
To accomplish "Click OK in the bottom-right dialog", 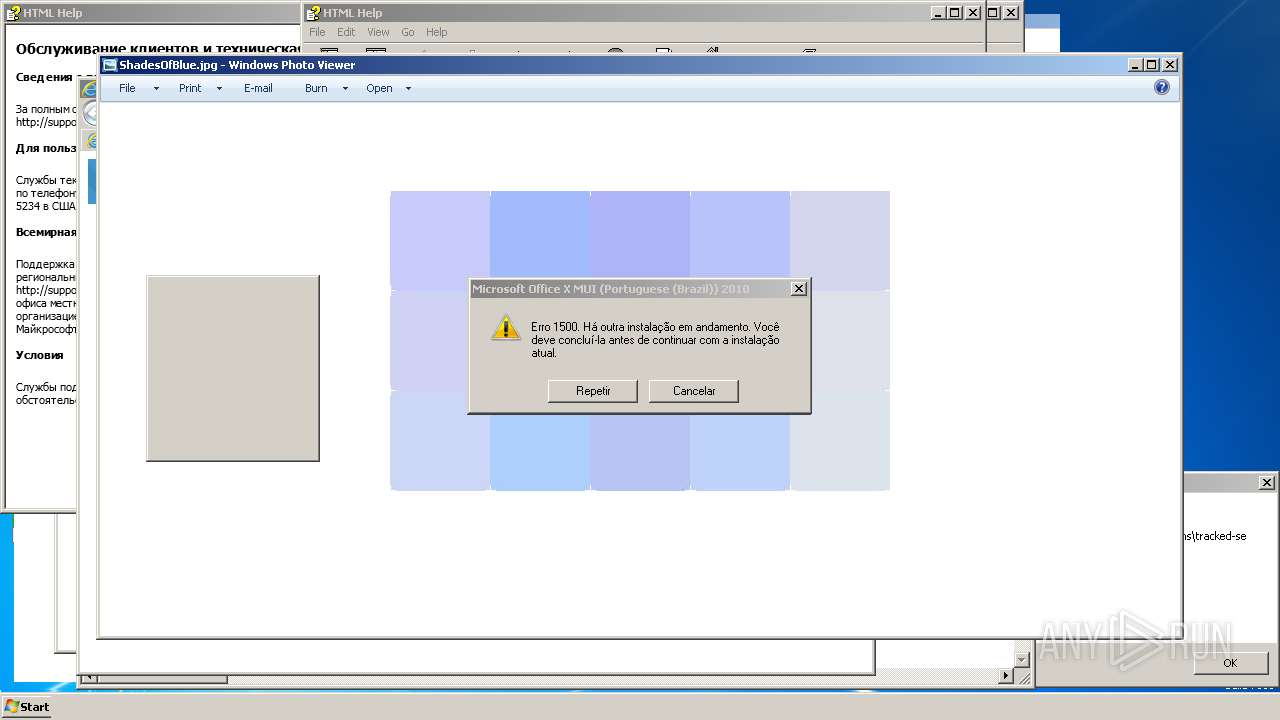I will coord(1230,663).
